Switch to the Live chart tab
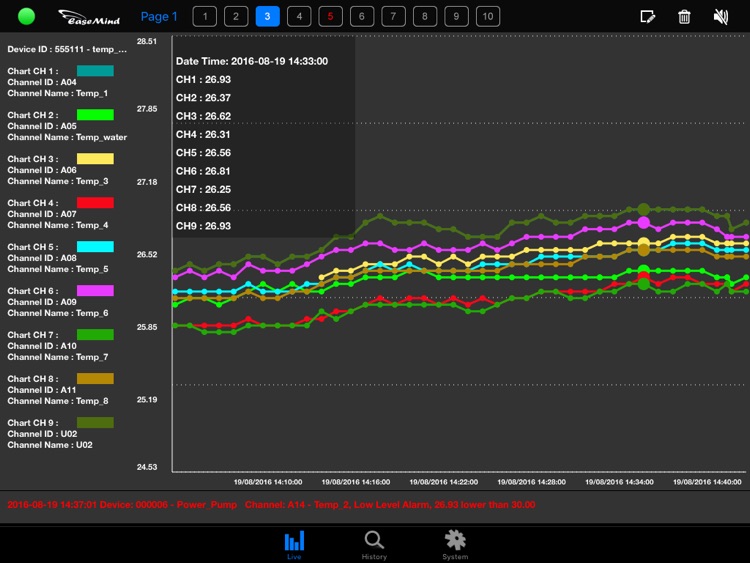 pos(294,545)
